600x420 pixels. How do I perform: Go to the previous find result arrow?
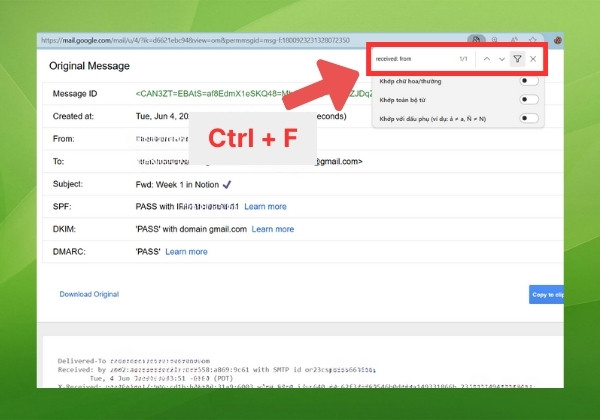pyautogui.click(x=487, y=59)
